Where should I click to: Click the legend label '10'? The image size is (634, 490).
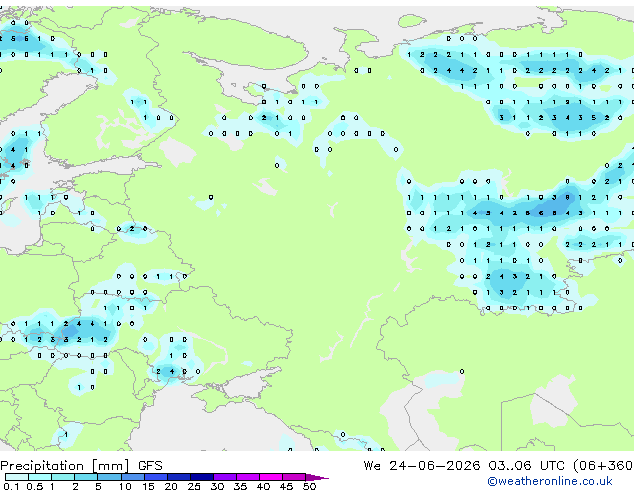[125, 486]
